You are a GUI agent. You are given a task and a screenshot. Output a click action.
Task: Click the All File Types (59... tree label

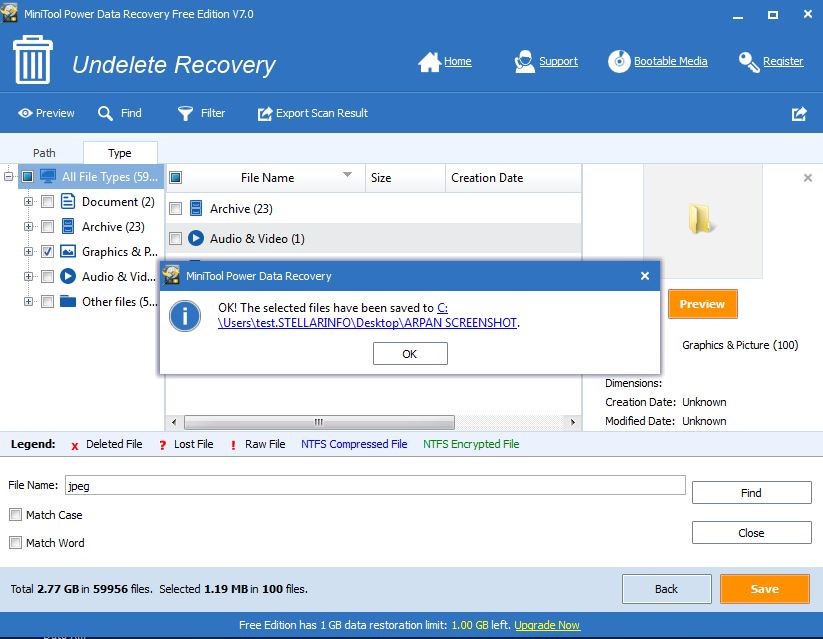(110, 176)
